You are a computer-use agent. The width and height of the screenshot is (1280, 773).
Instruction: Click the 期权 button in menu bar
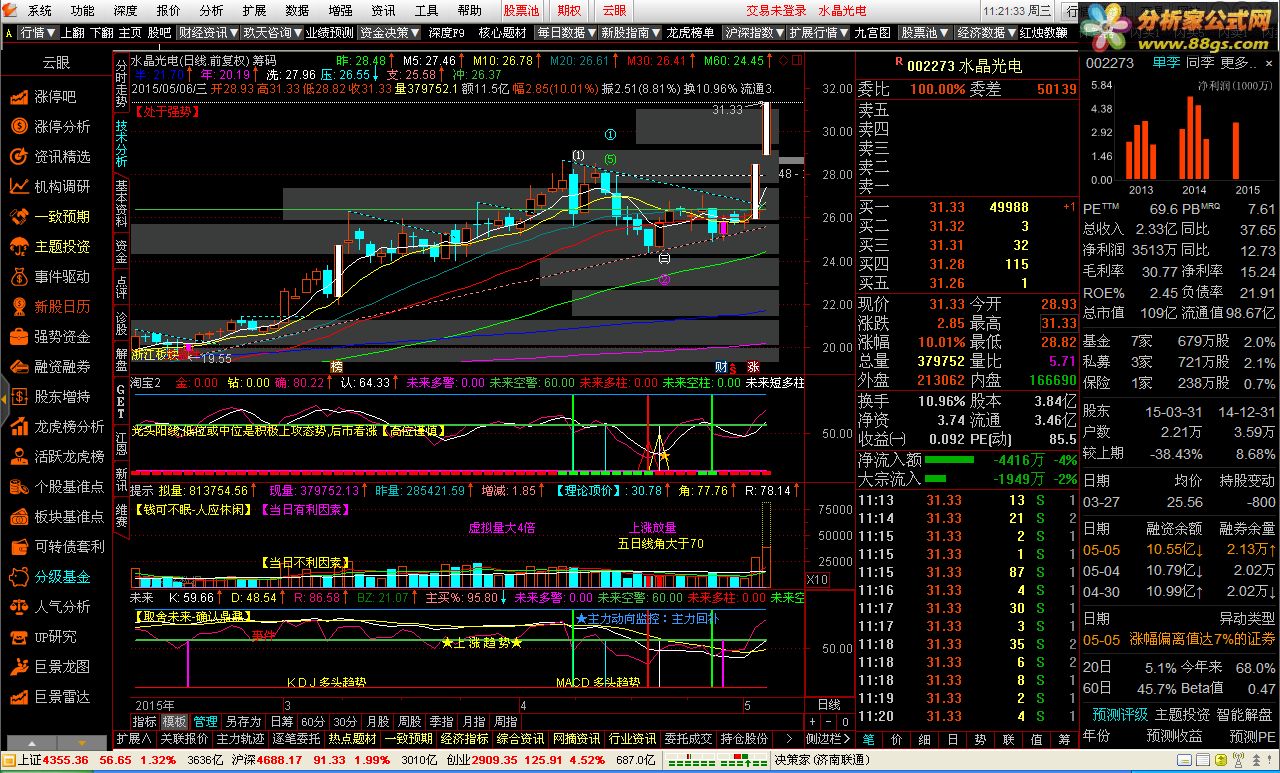click(x=569, y=10)
